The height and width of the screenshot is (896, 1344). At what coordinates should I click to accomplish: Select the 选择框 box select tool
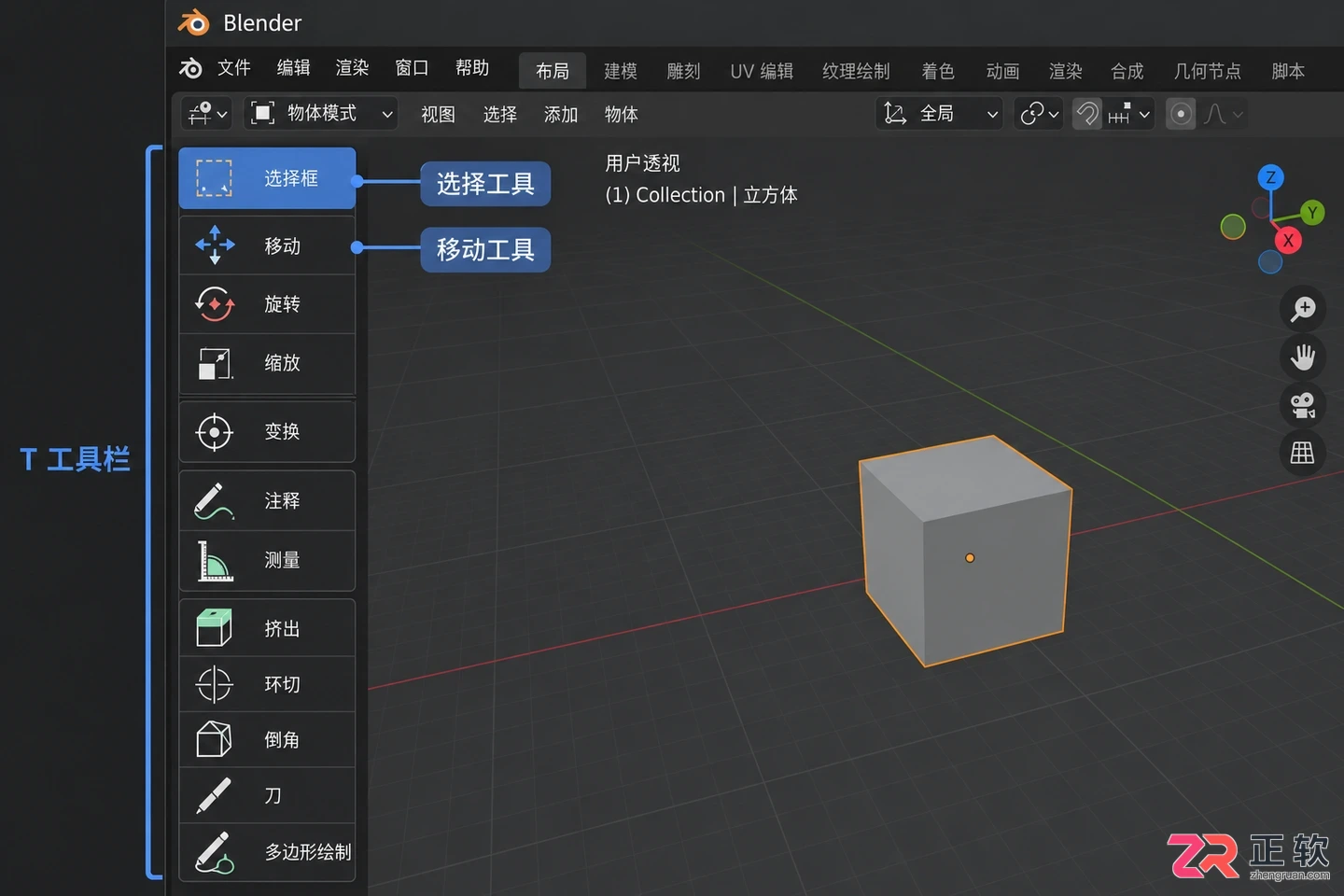coord(267,177)
